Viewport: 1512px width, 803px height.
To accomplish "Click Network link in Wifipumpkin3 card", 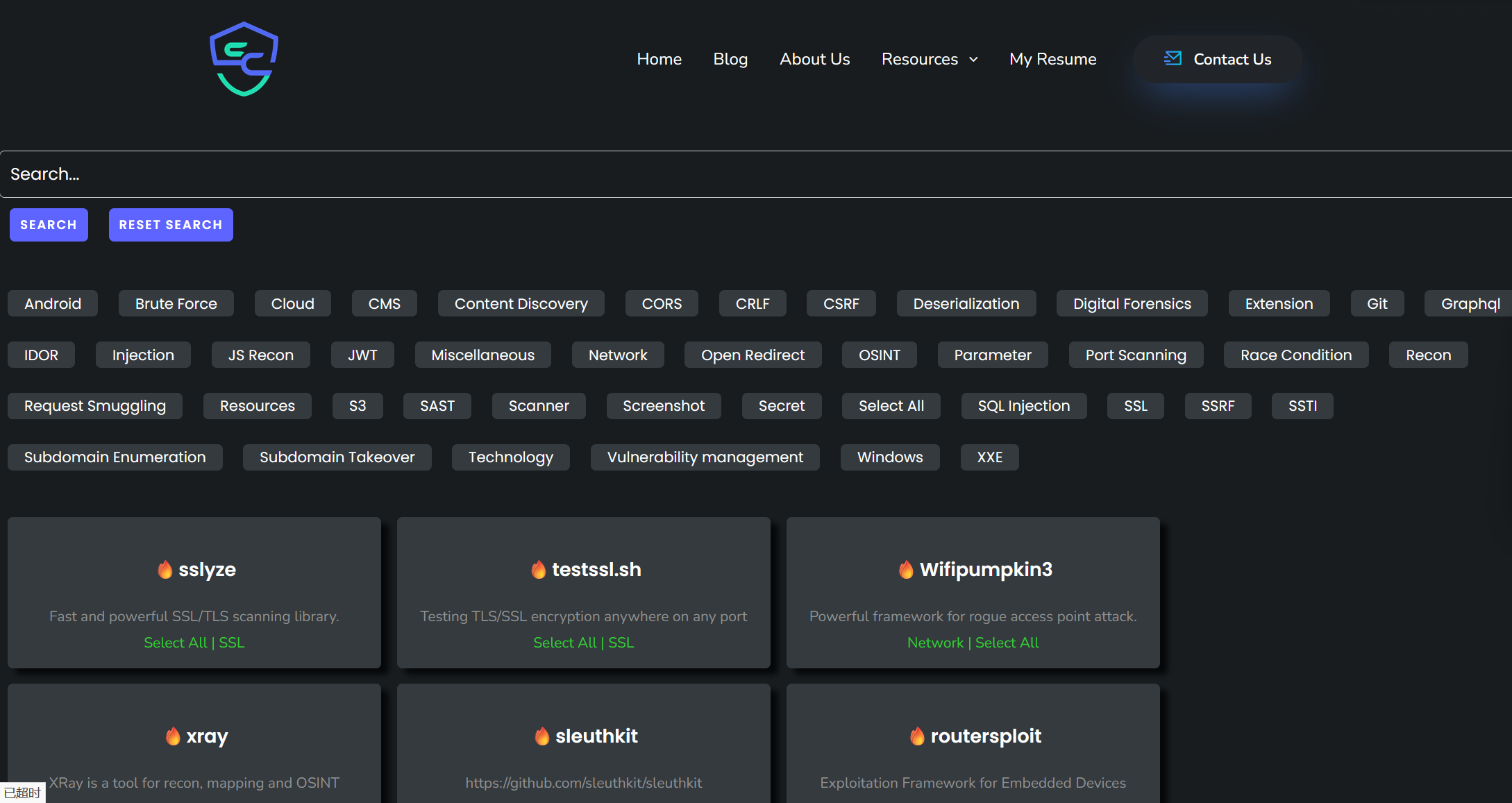I will pyautogui.click(x=935, y=643).
